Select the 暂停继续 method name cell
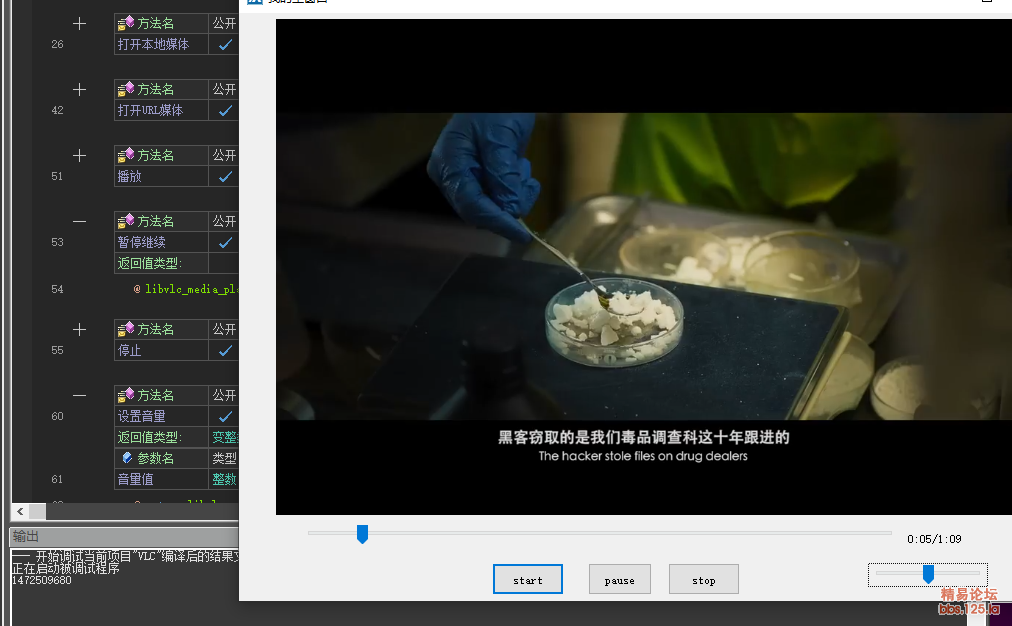This screenshot has height=626, width=1012. (161, 243)
